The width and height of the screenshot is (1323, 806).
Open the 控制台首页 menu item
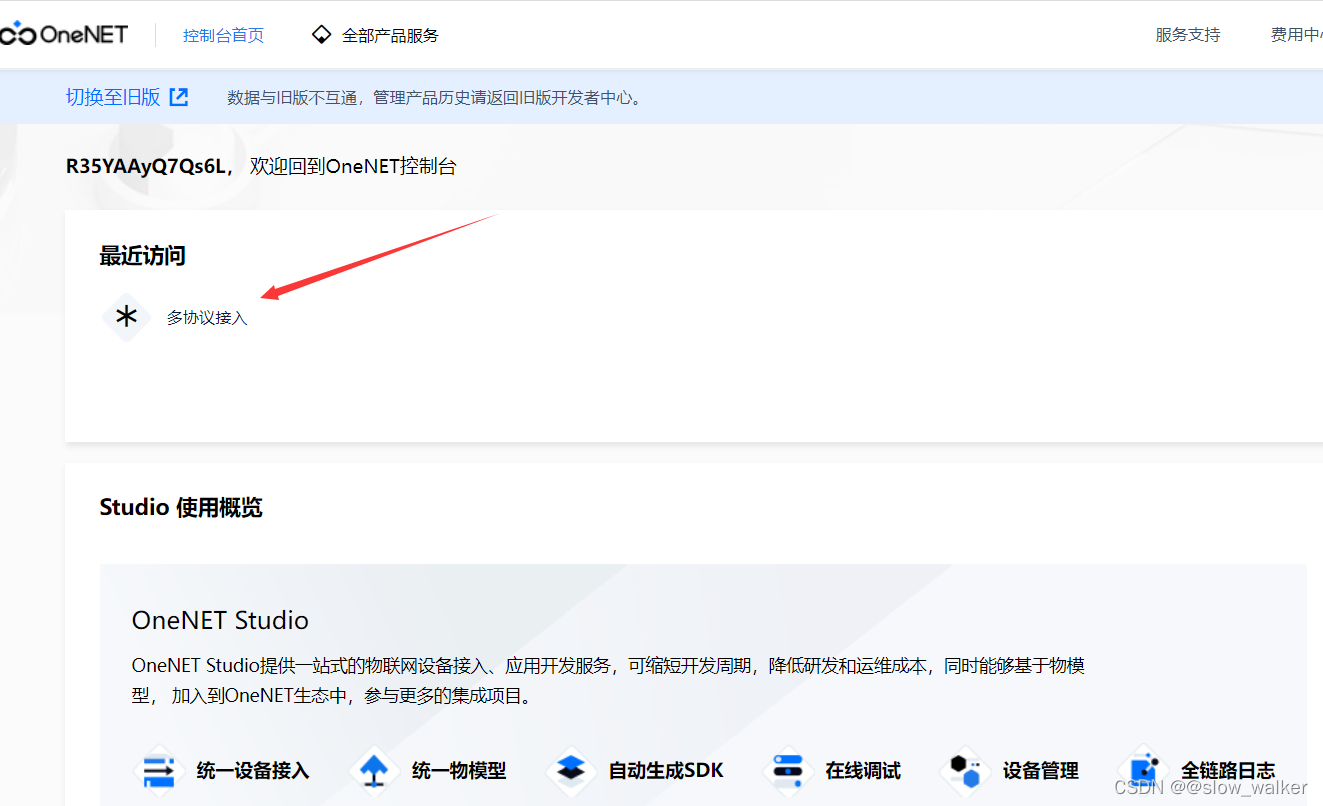[x=223, y=34]
